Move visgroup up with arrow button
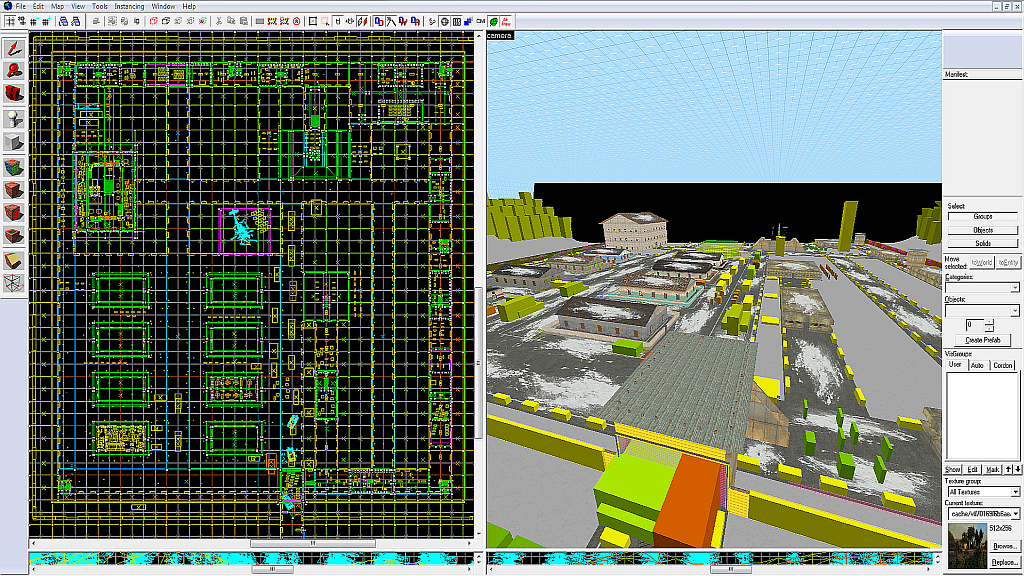 (x=1008, y=470)
